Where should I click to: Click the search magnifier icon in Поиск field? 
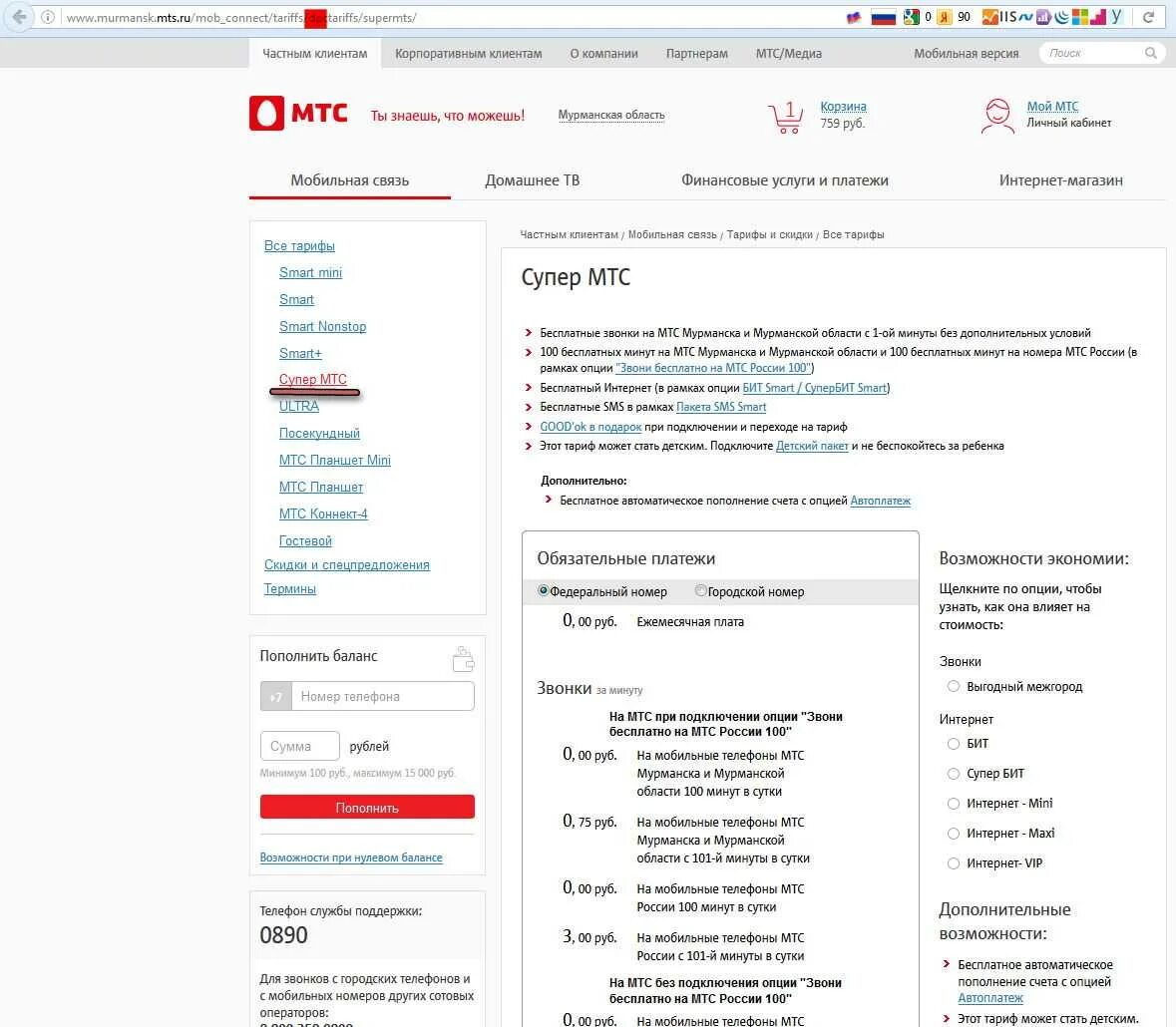point(1150,53)
